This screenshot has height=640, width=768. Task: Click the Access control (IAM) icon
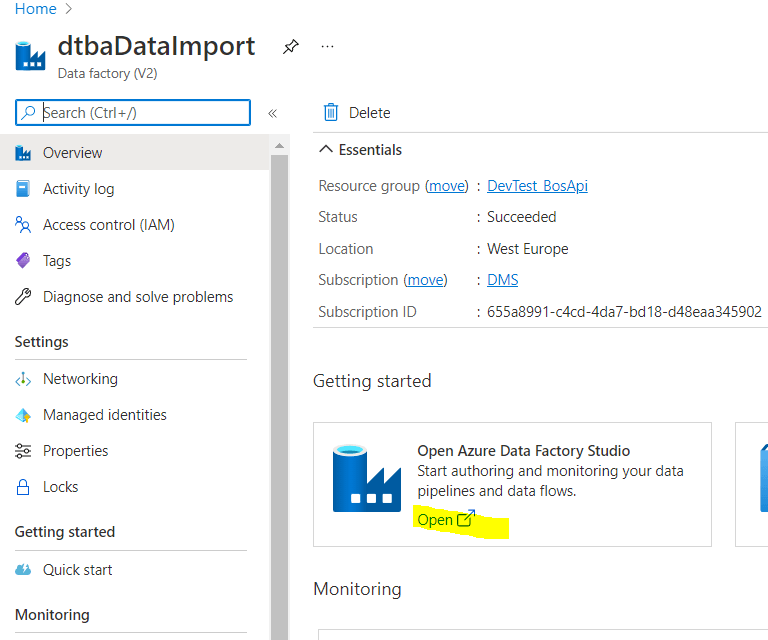click(24, 225)
